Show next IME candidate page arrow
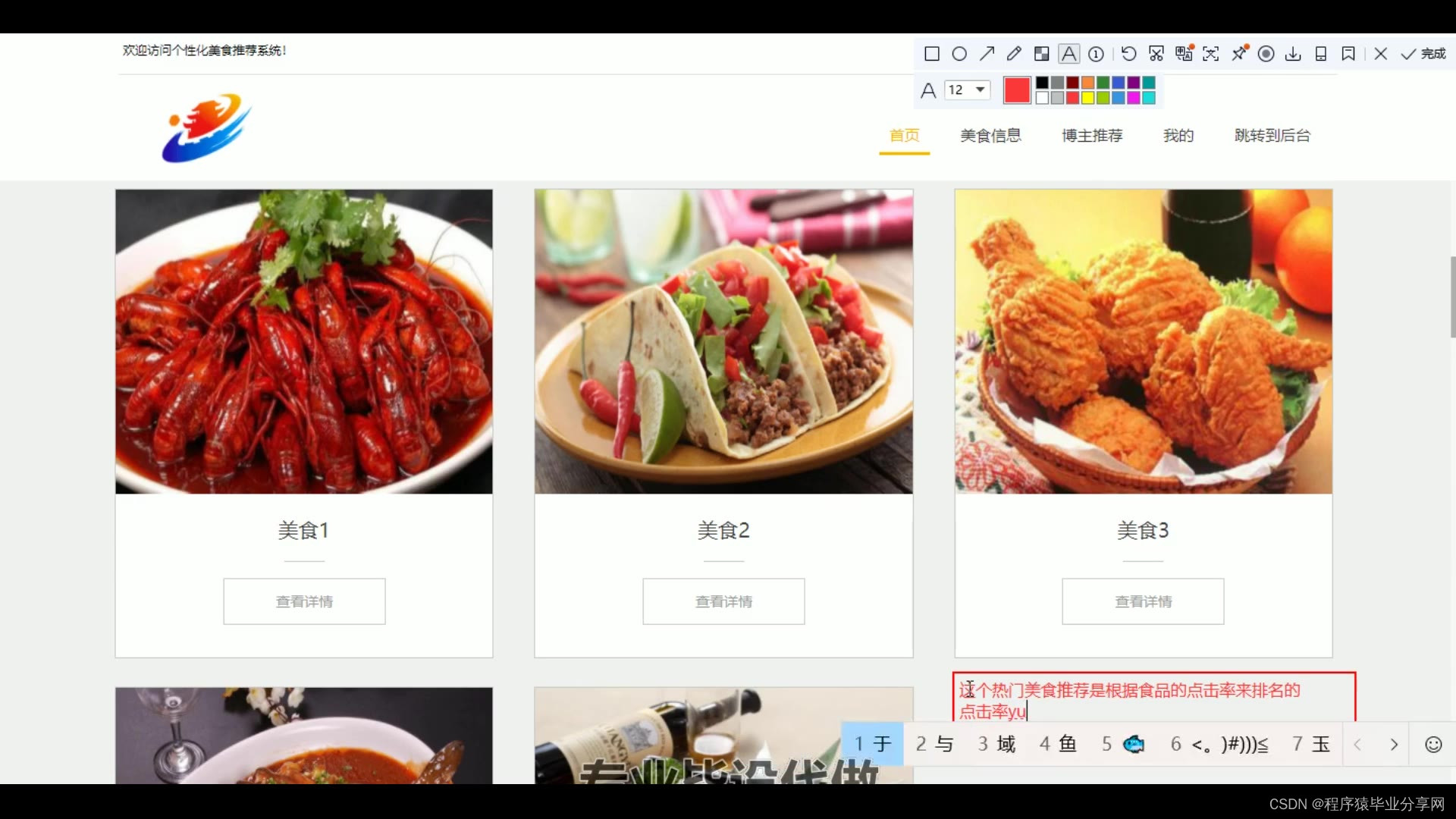The image size is (1456, 819). coord(1393,745)
